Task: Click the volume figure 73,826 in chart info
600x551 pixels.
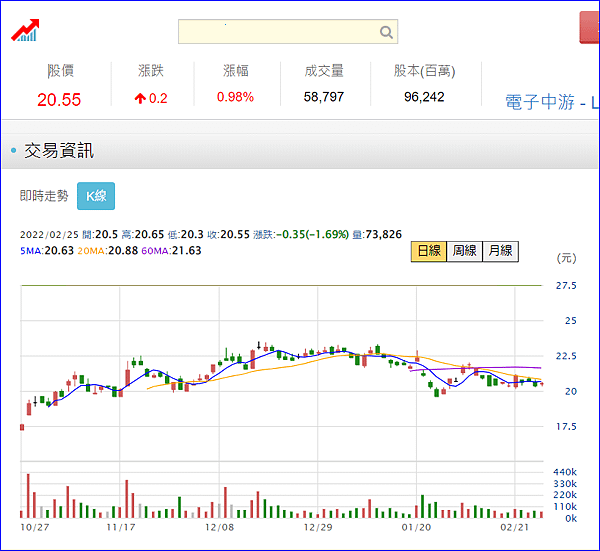Action: [x=383, y=235]
